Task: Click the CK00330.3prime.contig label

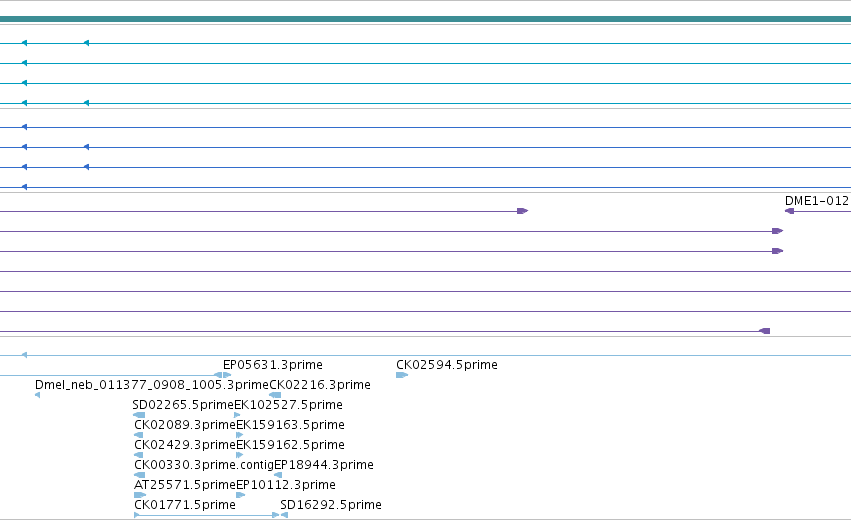Action: tap(204, 465)
